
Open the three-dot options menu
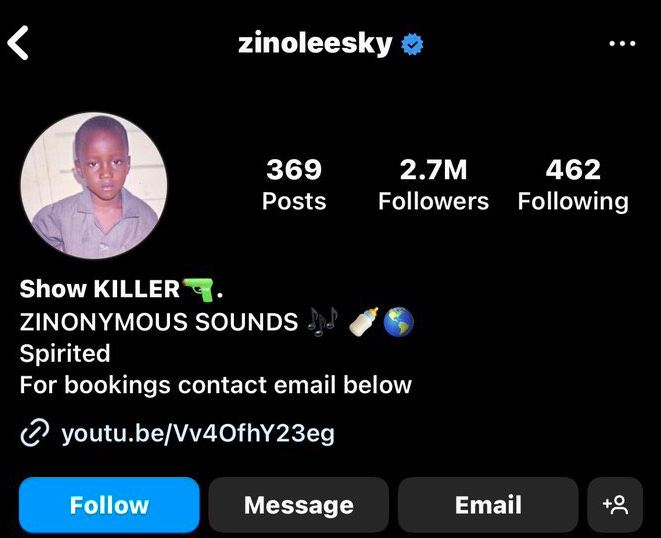(x=622, y=43)
